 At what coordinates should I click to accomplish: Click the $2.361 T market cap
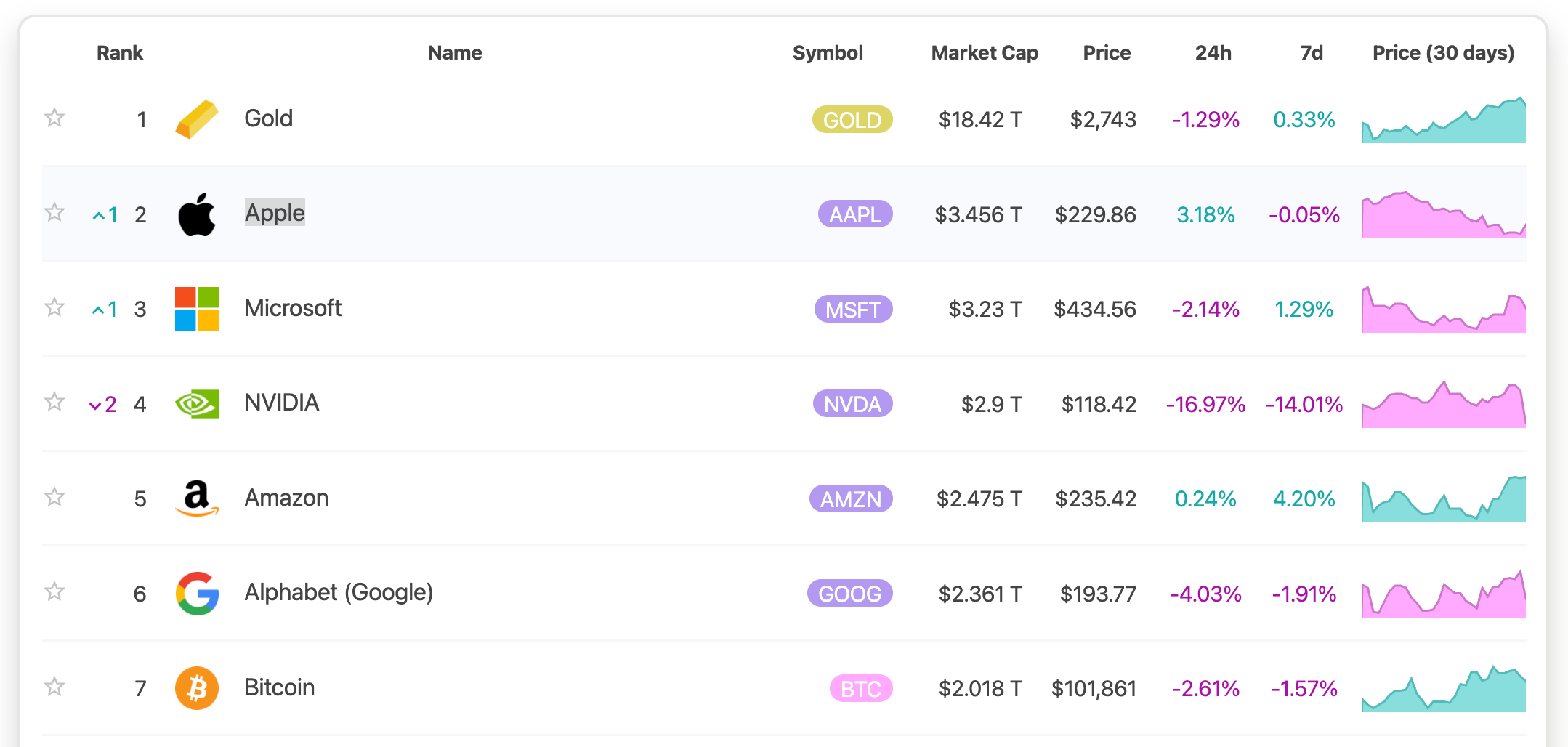click(x=980, y=594)
